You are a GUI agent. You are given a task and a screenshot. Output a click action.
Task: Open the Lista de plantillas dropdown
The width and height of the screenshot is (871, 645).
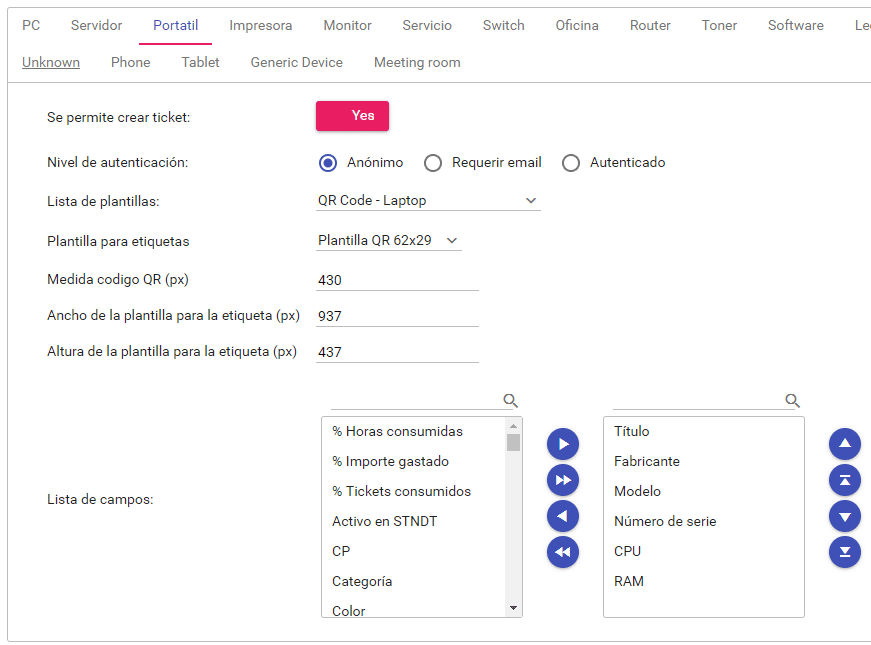click(428, 201)
